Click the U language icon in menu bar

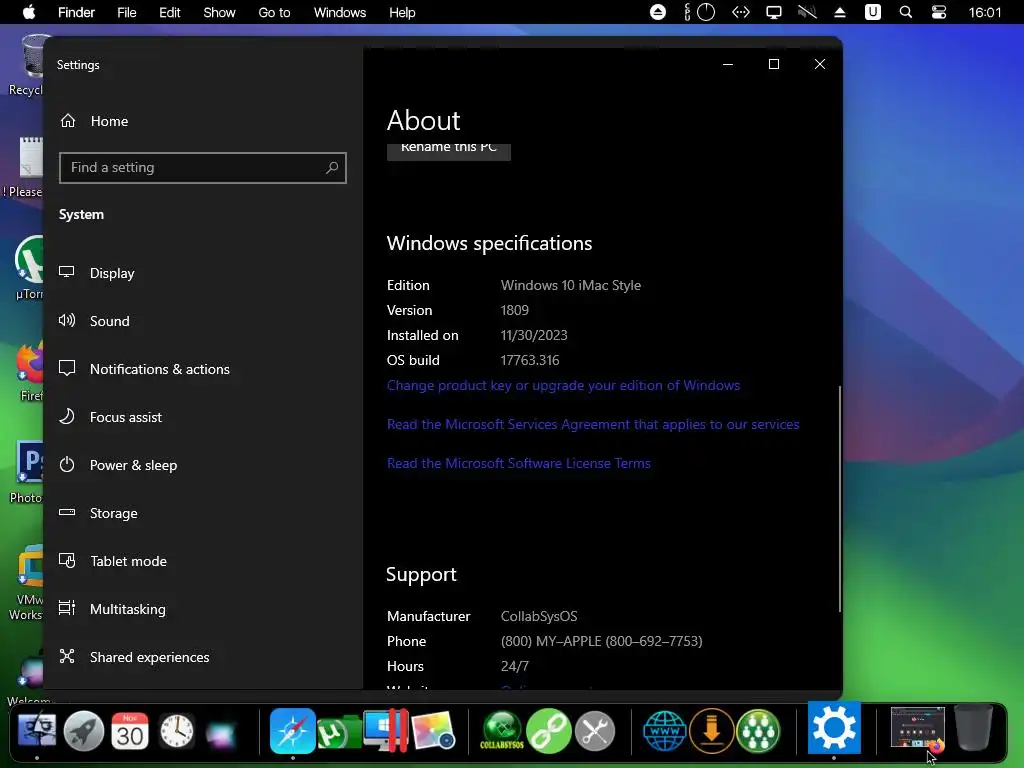click(873, 12)
